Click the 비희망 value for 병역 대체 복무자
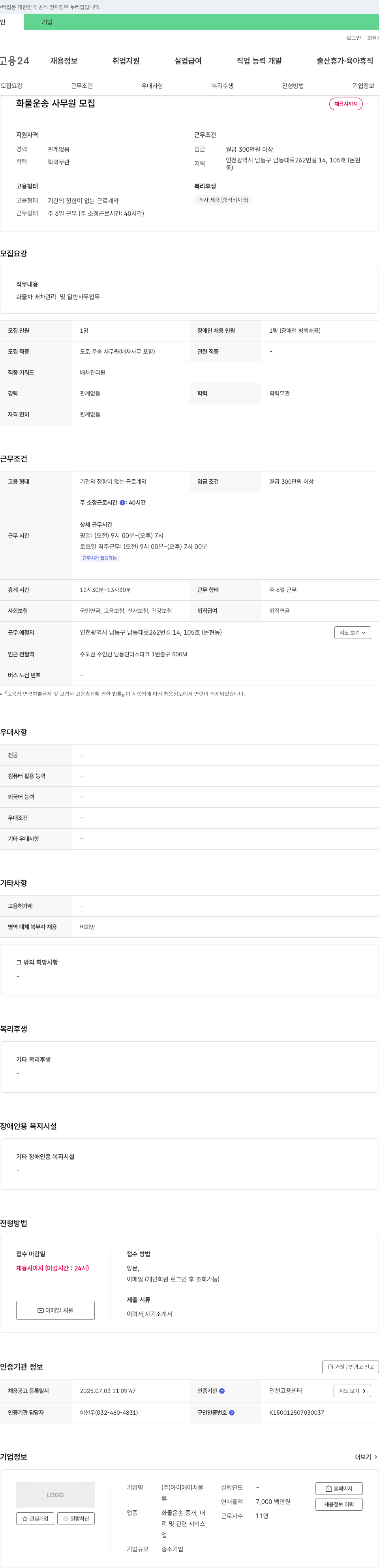The height and width of the screenshot is (1568, 379). coord(88,927)
